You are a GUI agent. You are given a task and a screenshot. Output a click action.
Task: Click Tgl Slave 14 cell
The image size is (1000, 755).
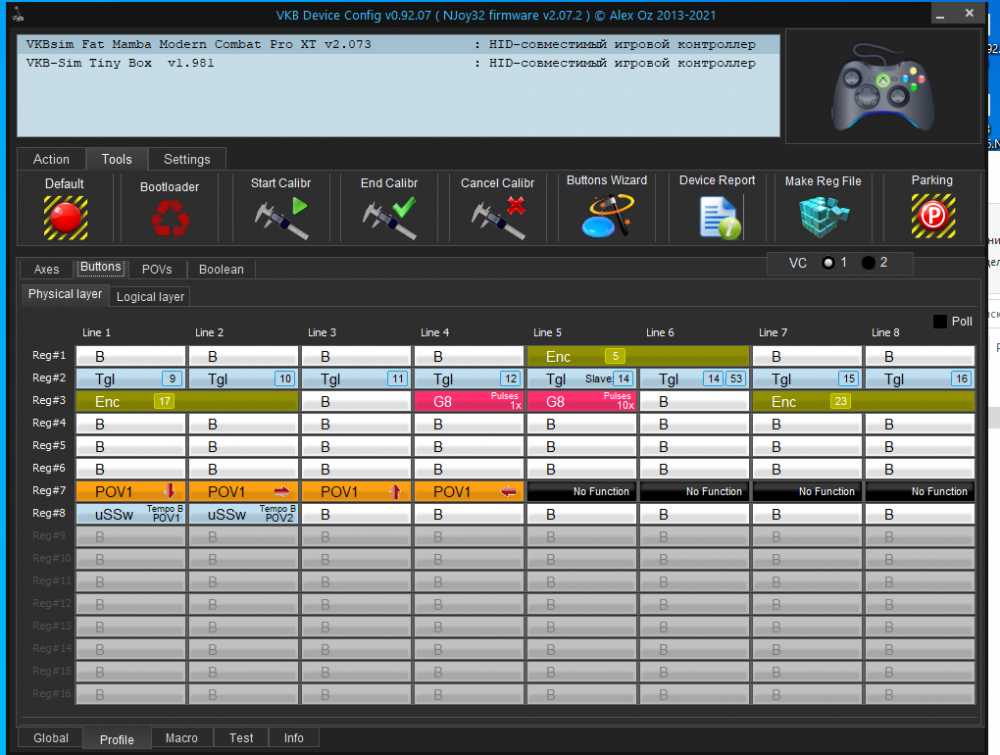[x=582, y=379]
